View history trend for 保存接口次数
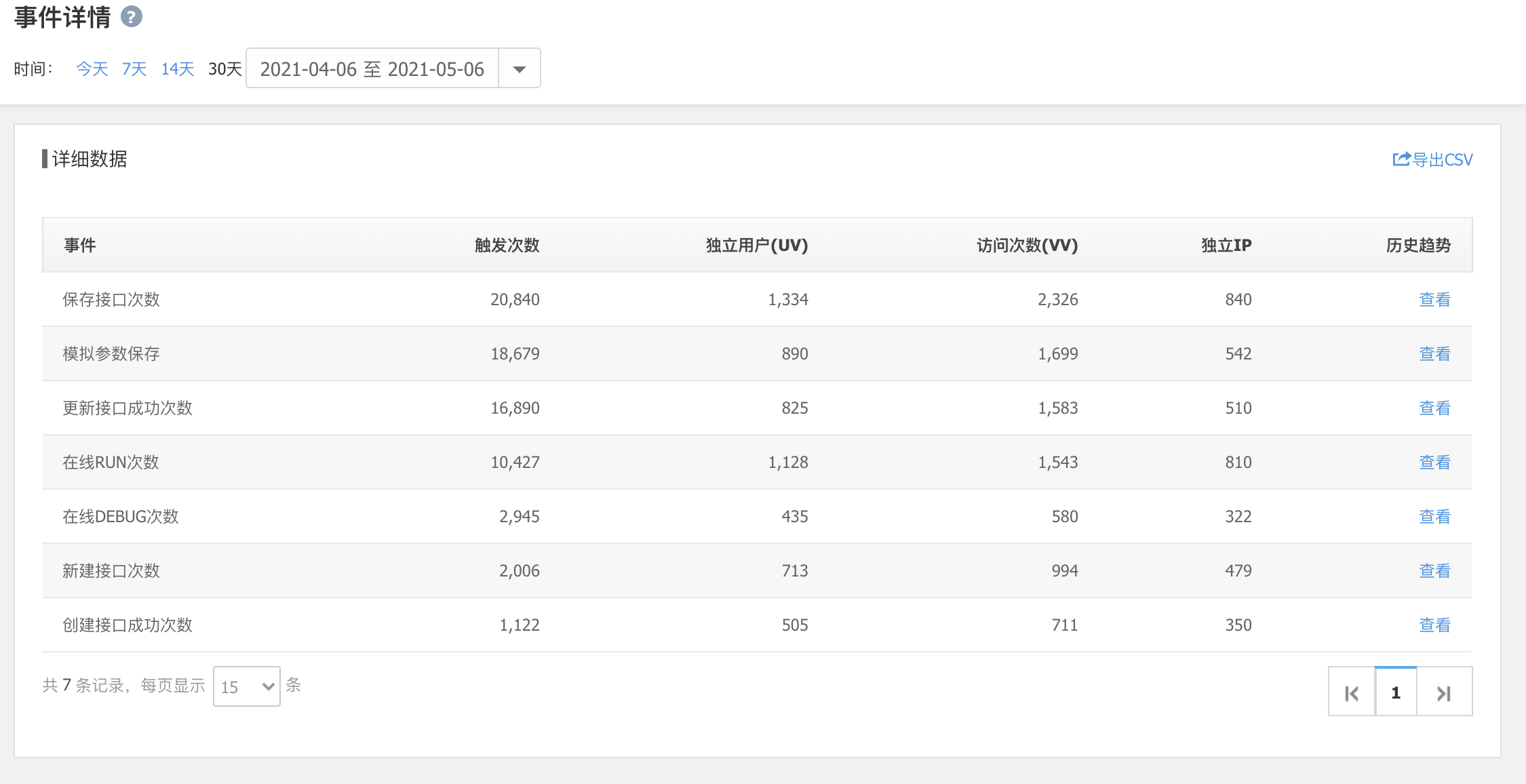The image size is (1526, 784). pos(1434,299)
